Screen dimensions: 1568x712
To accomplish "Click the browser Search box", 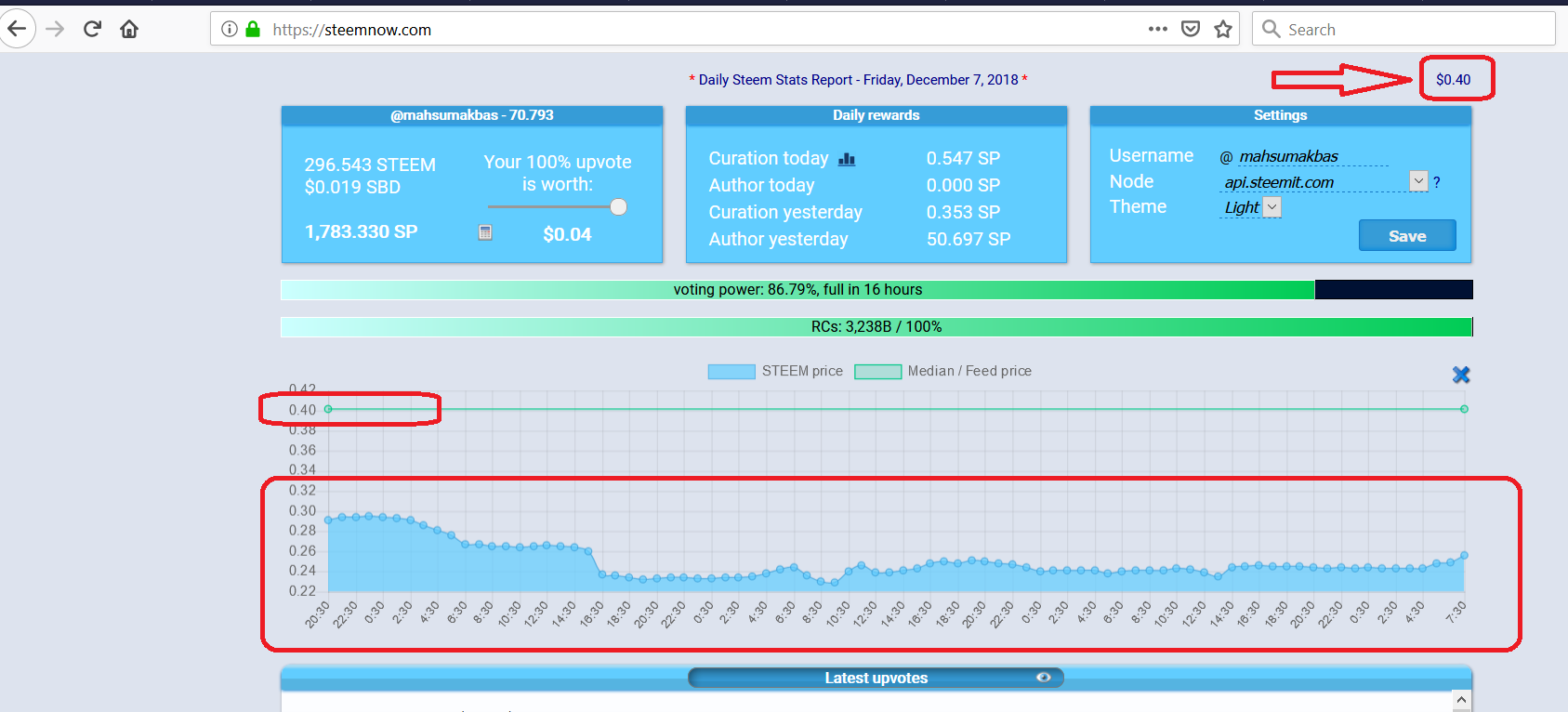I will click(1403, 29).
